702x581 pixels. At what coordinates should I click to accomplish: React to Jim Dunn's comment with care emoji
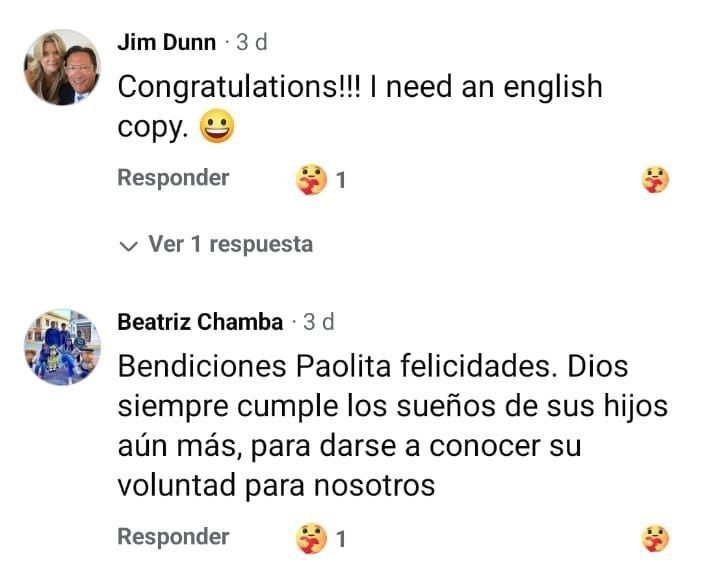655,180
